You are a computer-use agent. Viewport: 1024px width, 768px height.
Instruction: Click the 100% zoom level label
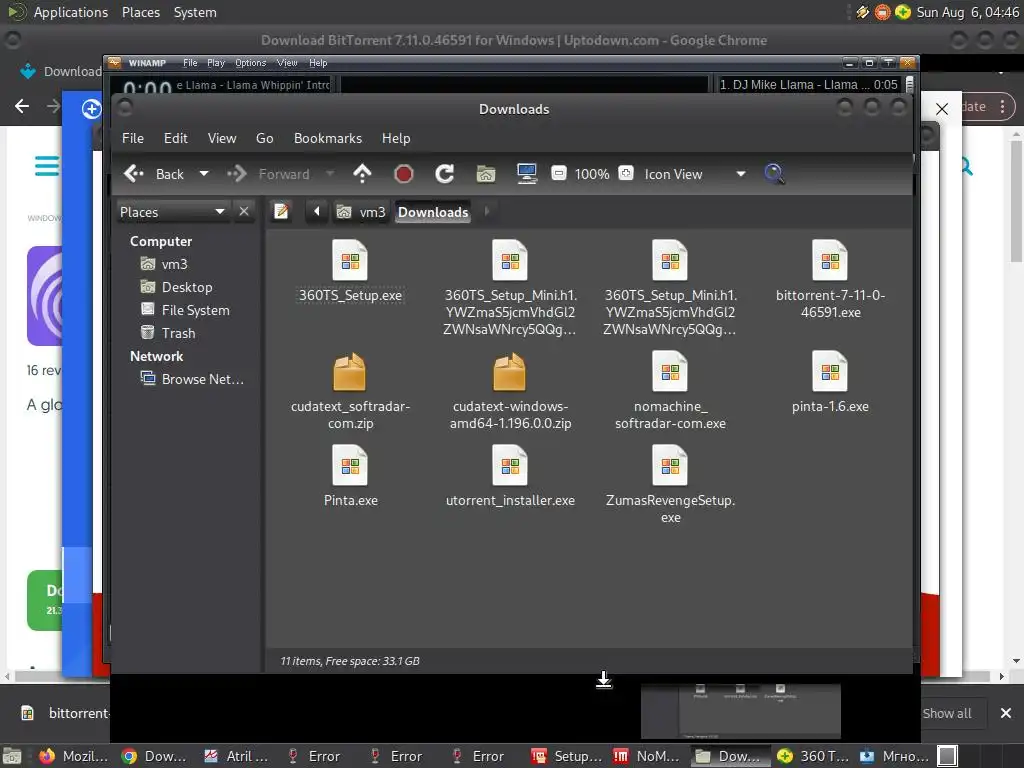click(x=592, y=174)
